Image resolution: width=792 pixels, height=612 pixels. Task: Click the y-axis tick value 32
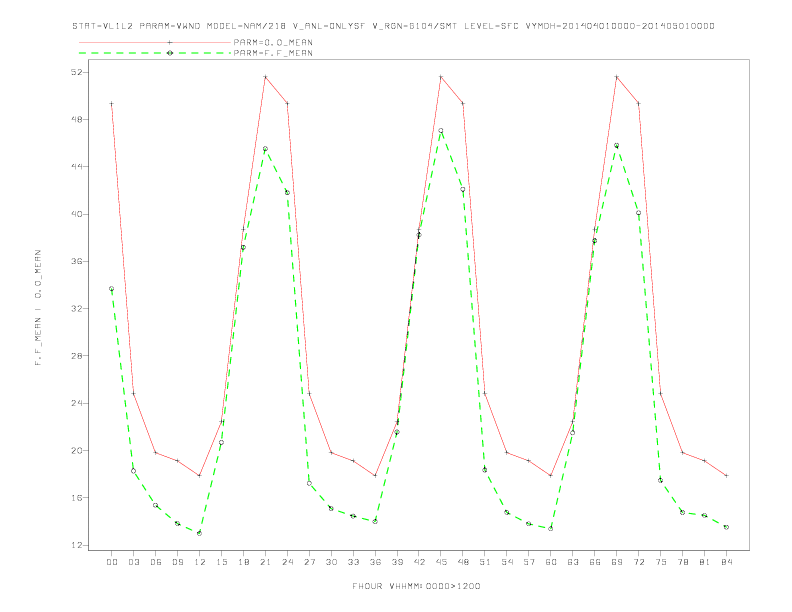point(76,309)
